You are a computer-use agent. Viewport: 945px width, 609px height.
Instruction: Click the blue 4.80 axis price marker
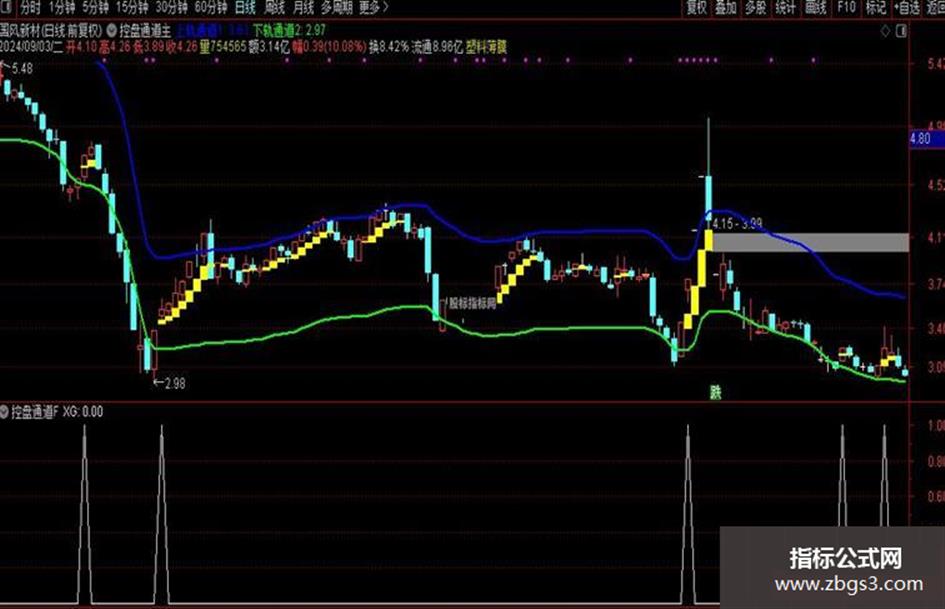point(926,139)
